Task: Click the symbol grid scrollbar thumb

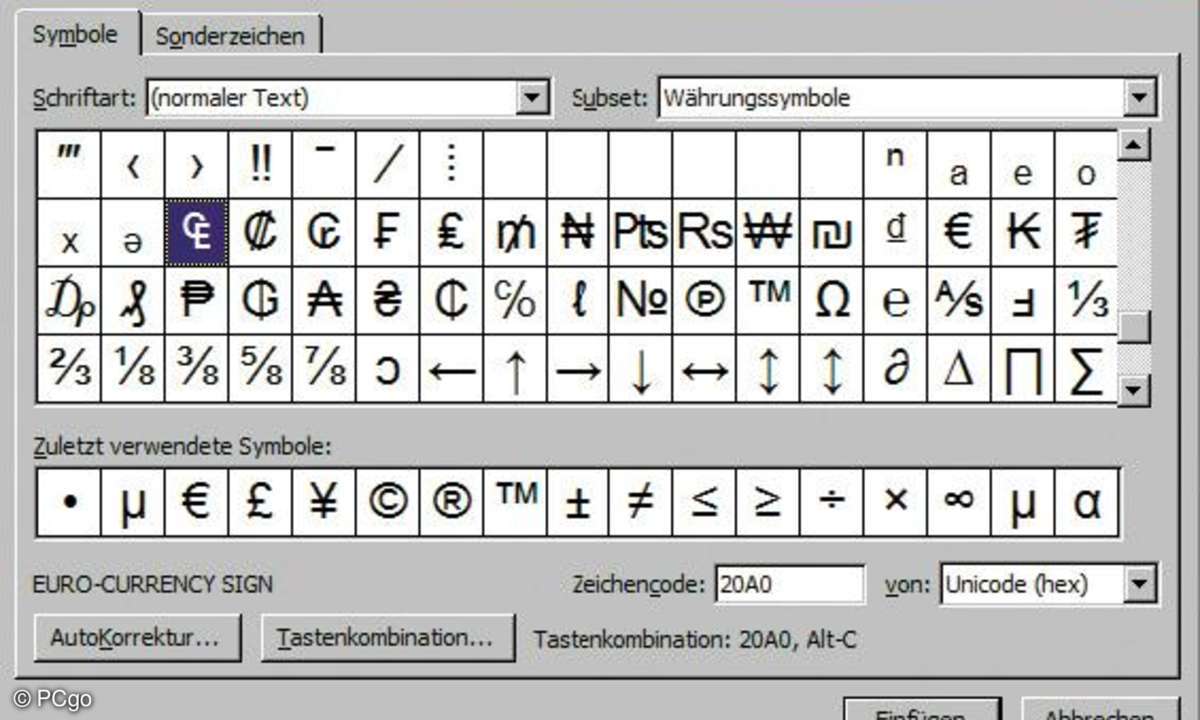Action: coord(1134,328)
